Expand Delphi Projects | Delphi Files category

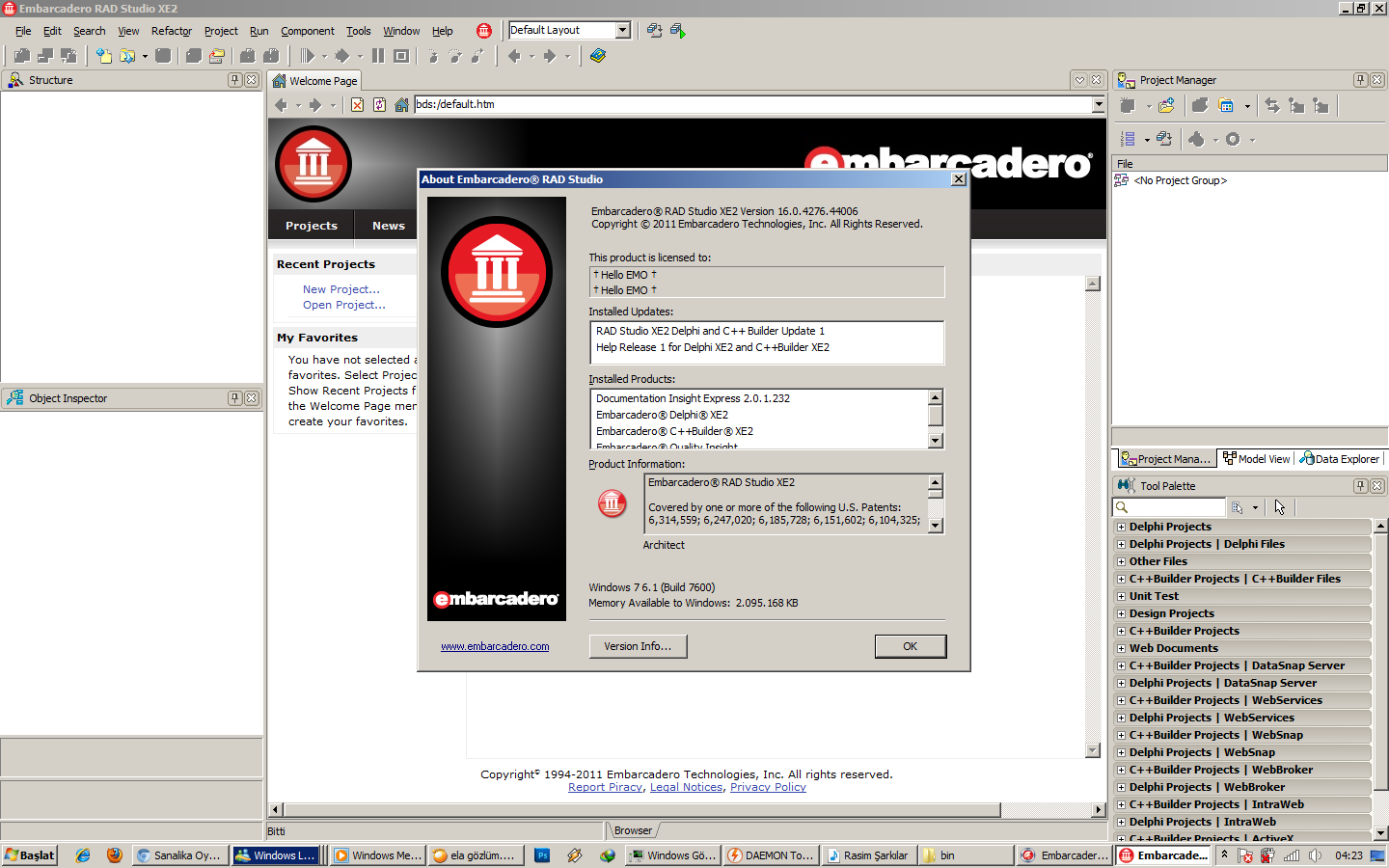(1121, 544)
